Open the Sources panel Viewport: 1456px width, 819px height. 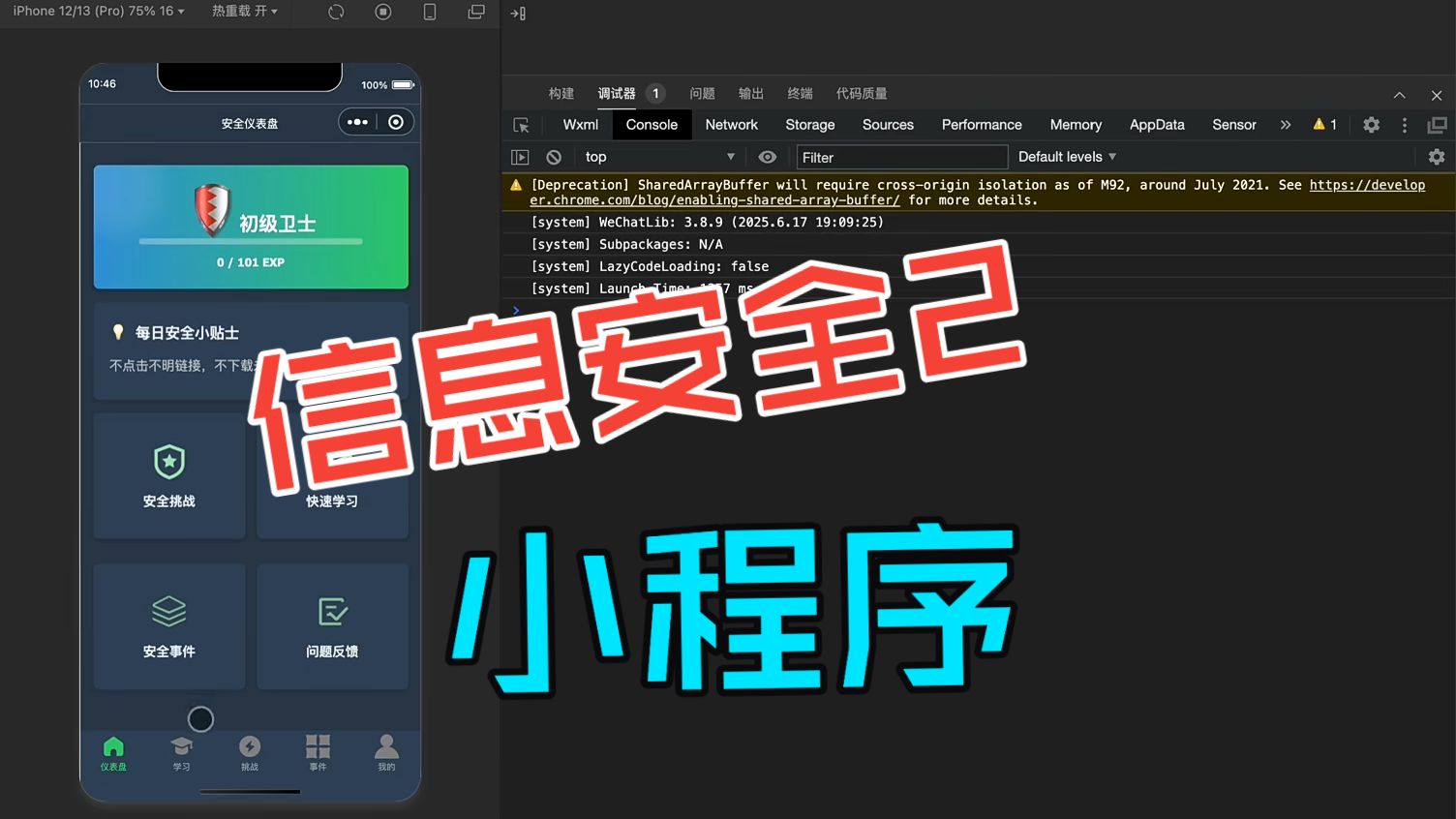coord(888,125)
